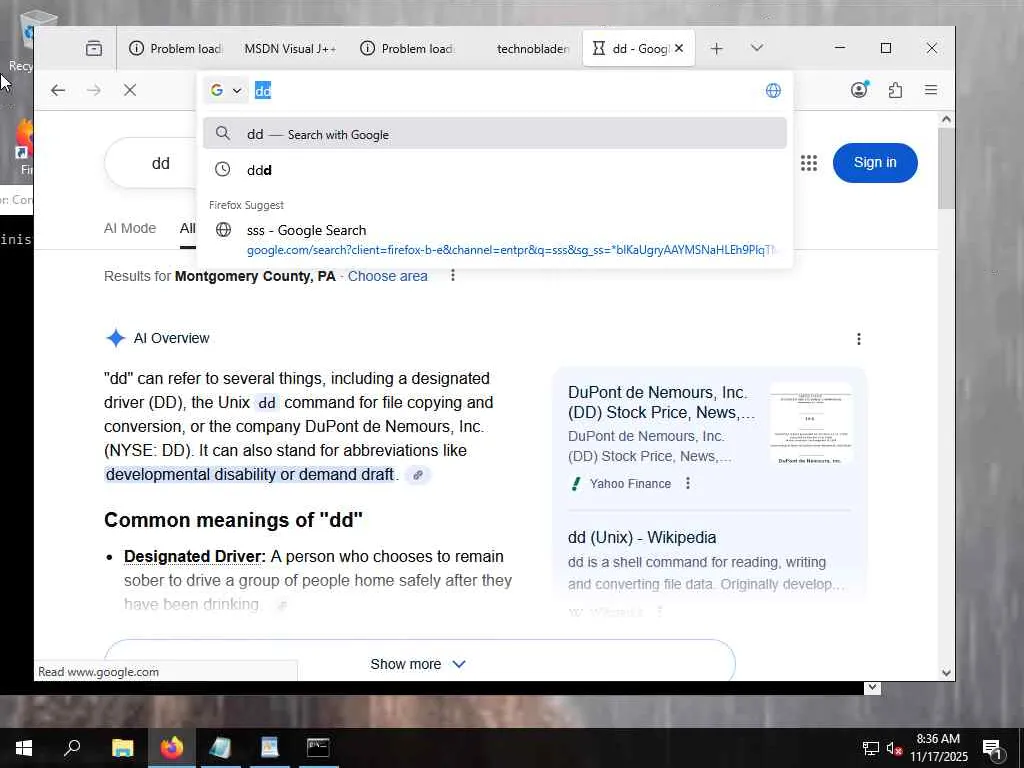Open the Extensions puzzle icon

point(895,90)
